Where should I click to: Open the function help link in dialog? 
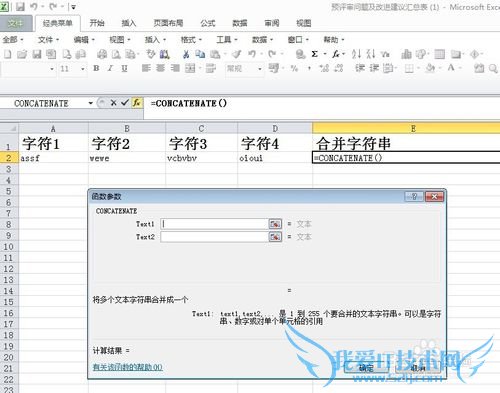pos(127,367)
